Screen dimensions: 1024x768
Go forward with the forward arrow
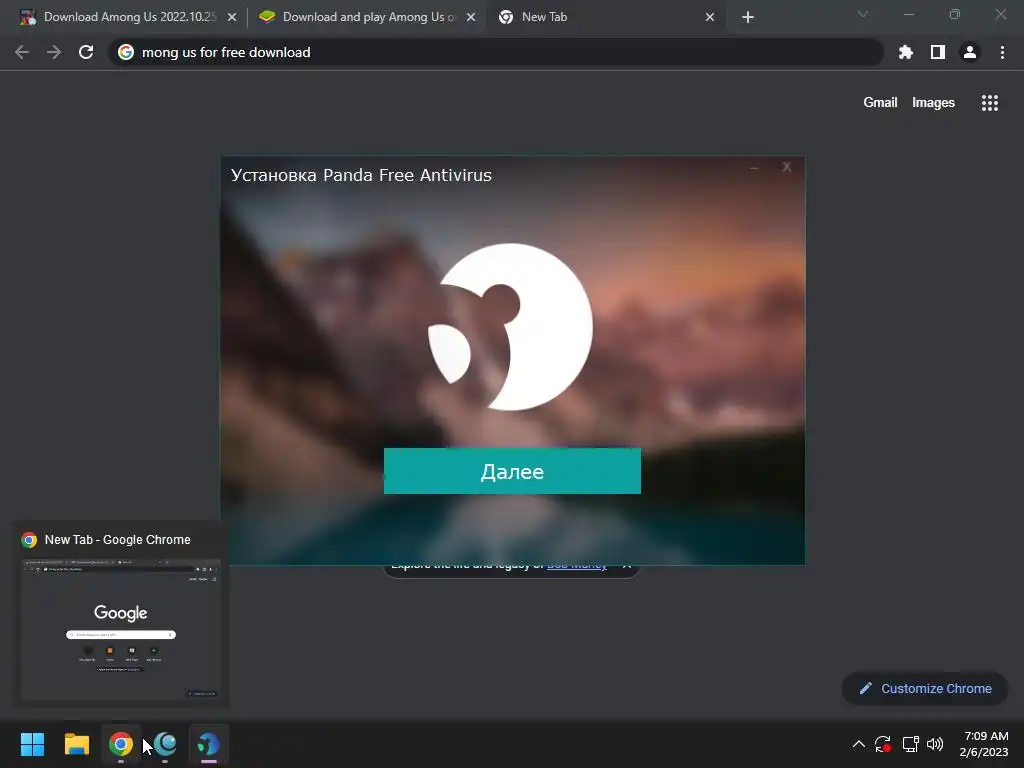[x=54, y=52]
